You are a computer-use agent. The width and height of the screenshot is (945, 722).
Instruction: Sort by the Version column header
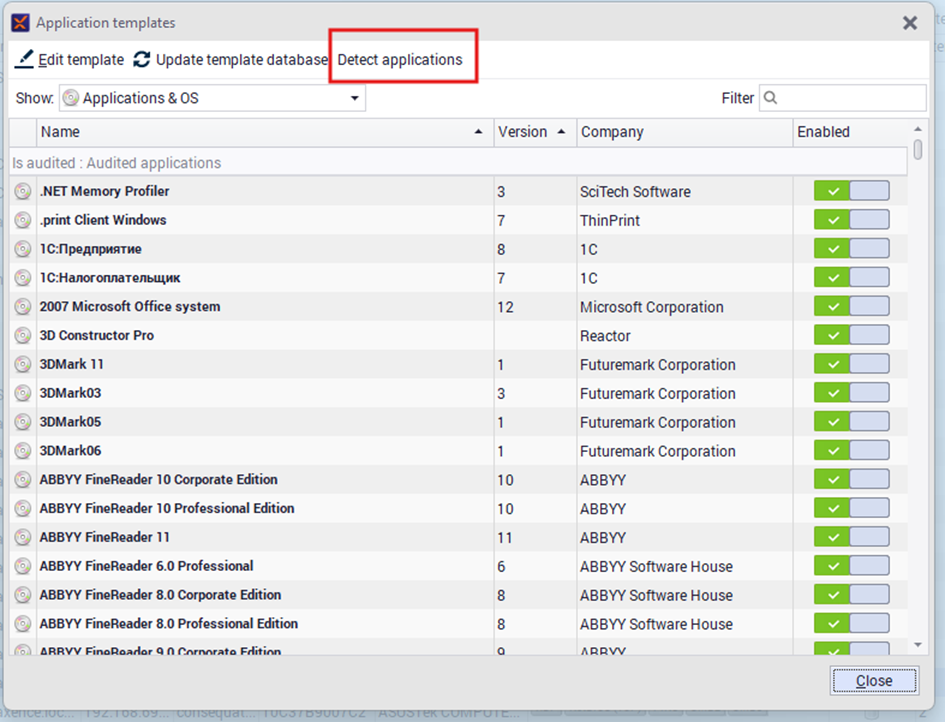coord(523,132)
